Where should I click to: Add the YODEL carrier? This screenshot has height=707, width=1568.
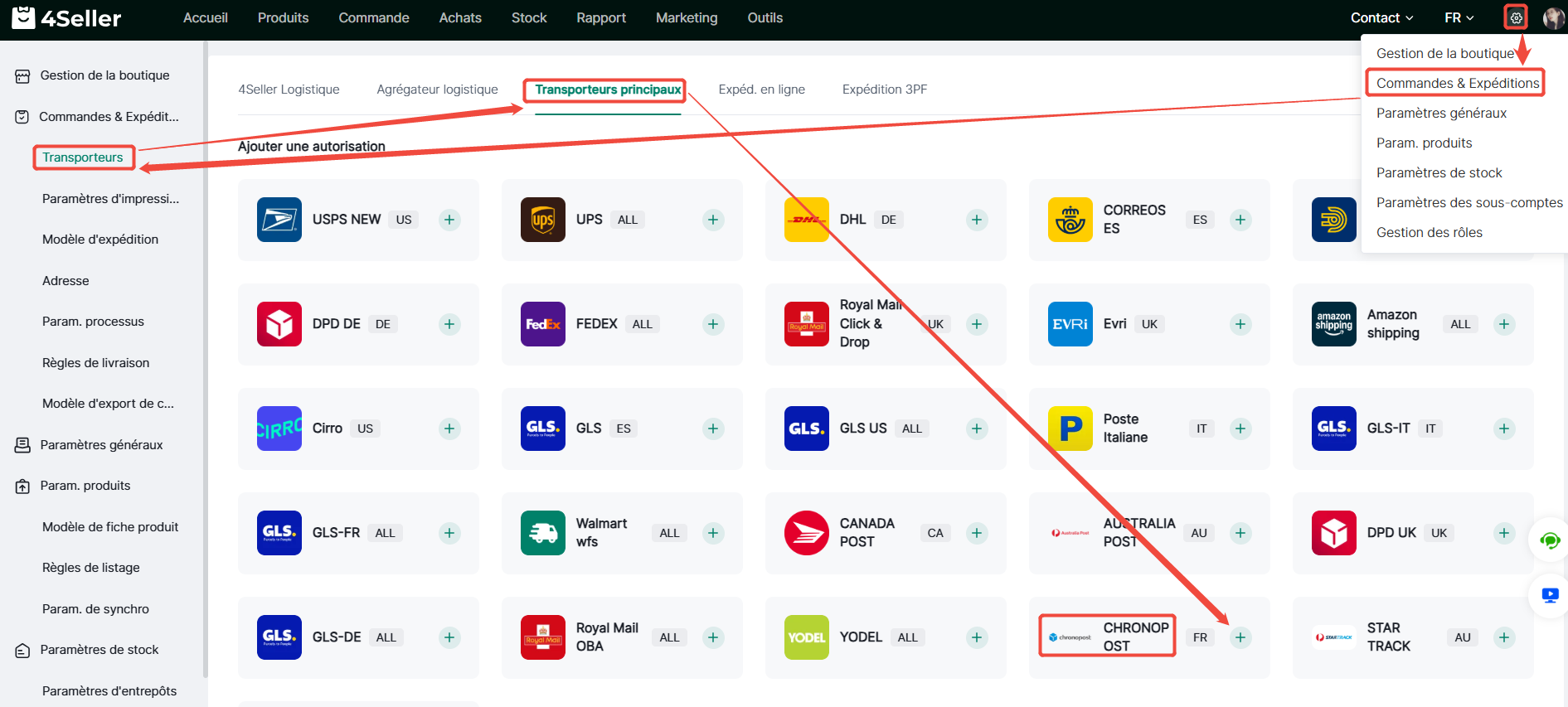tap(977, 637)
